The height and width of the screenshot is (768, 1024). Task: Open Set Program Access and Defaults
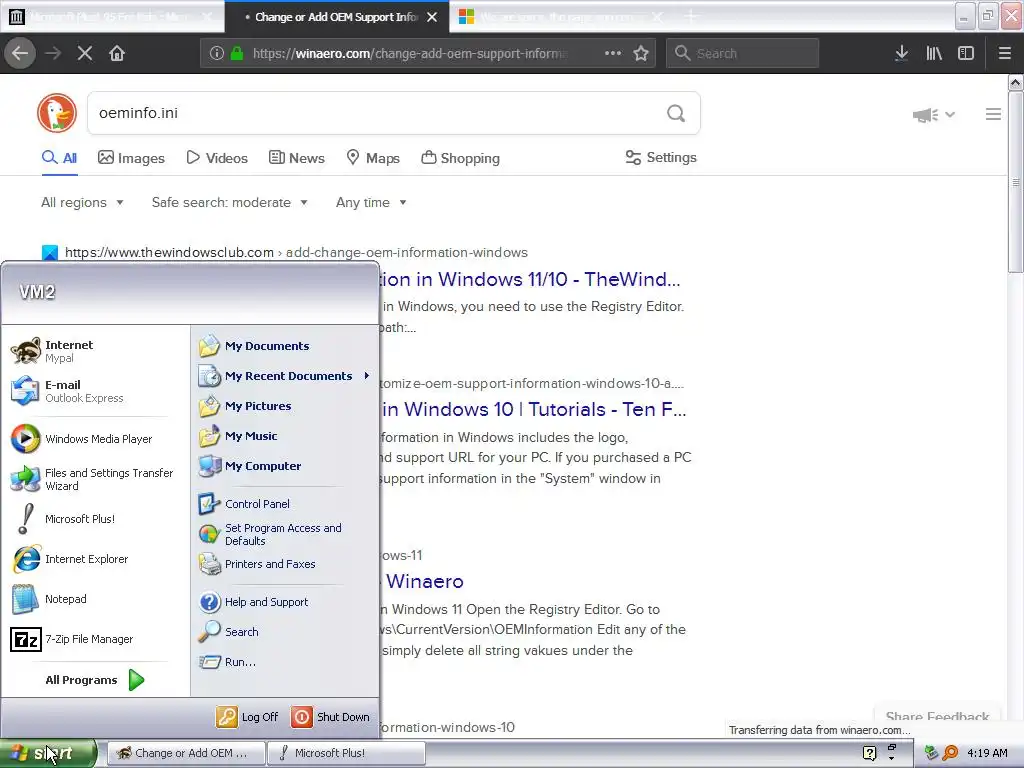[270, 534]
